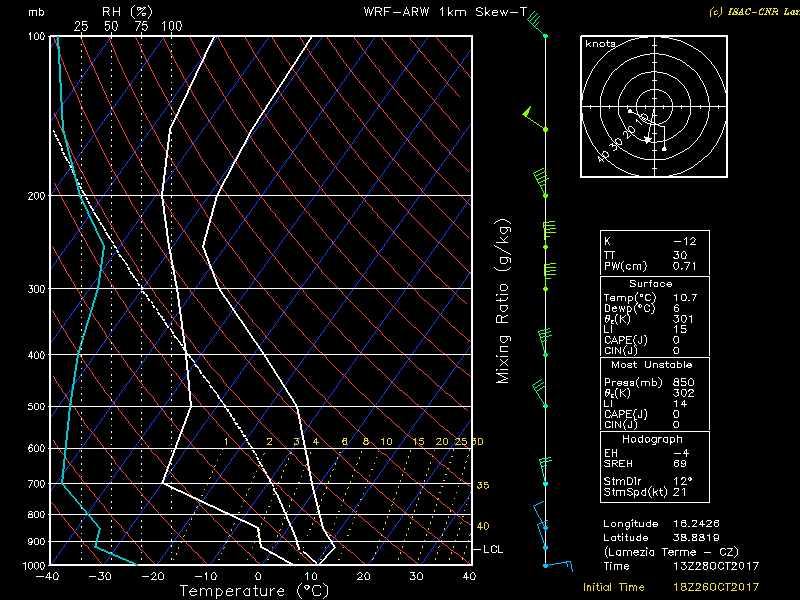The height and width of the screenshot is (600, 800).
Task: Select the "PW(cm)" value 0.71
Action: click(x=684, y=266)
